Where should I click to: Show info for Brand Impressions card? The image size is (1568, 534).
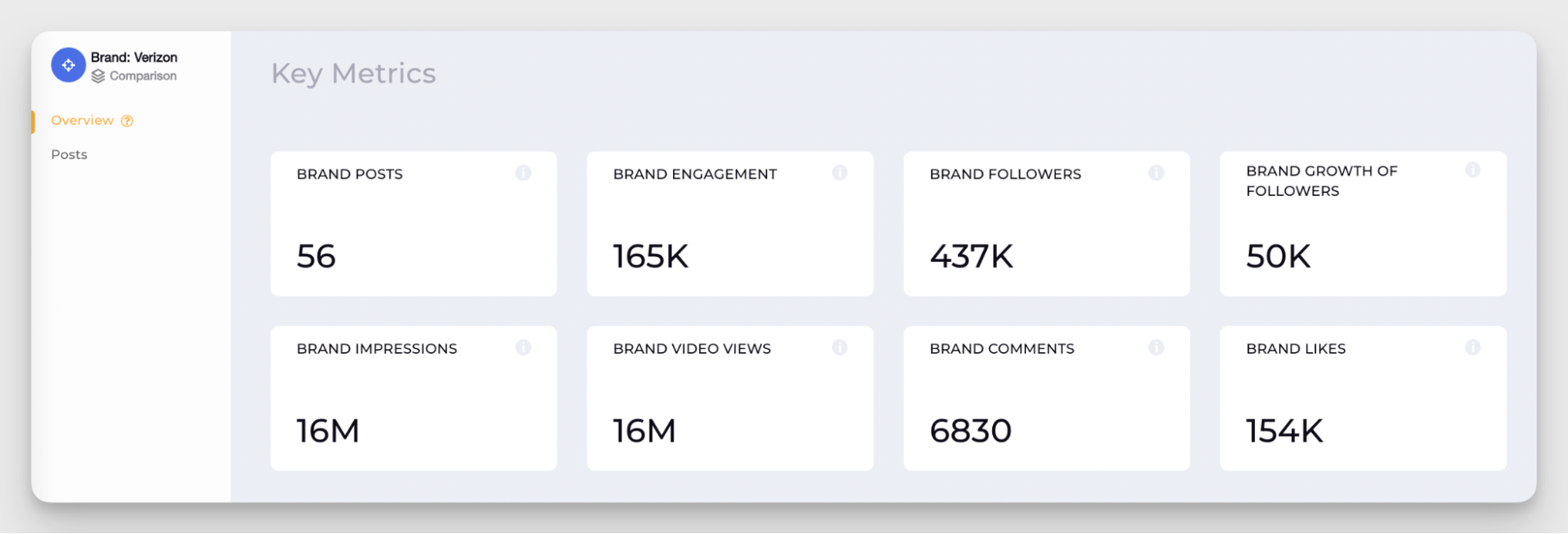click(x=523, y=347)
